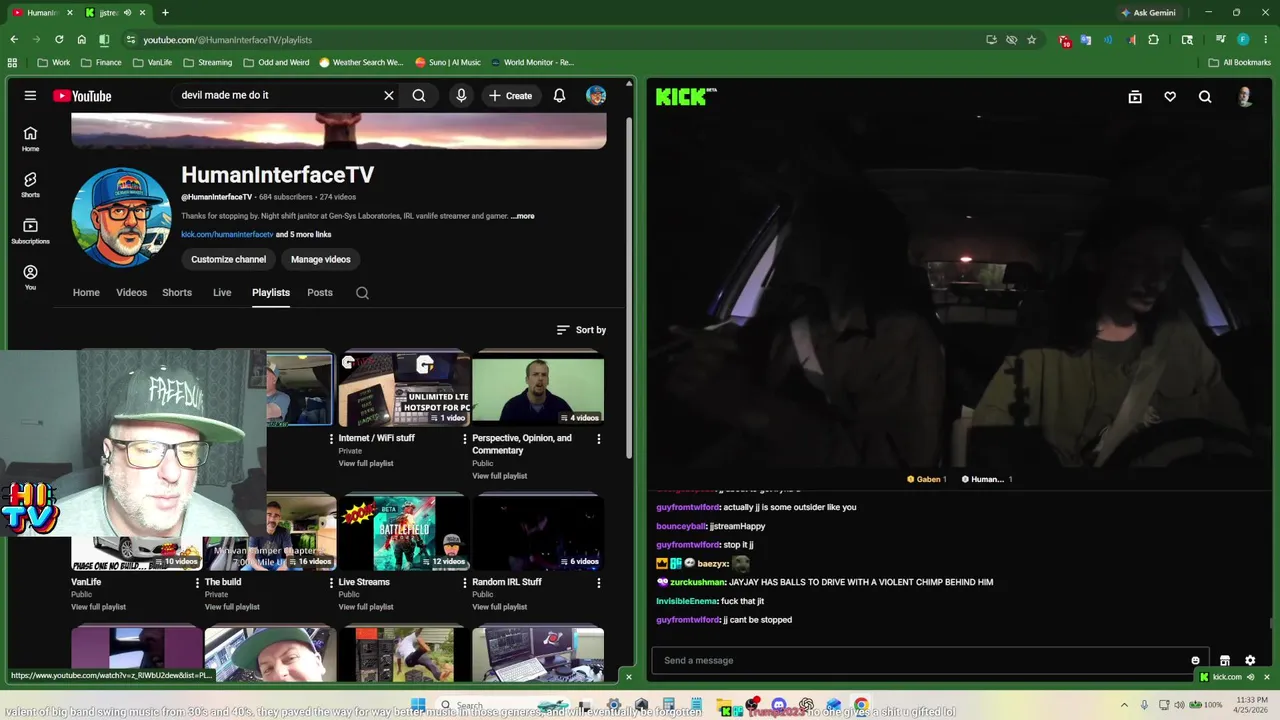
Task: Mute the jjstream browser tab audio
Action: (x=127, y=13)
